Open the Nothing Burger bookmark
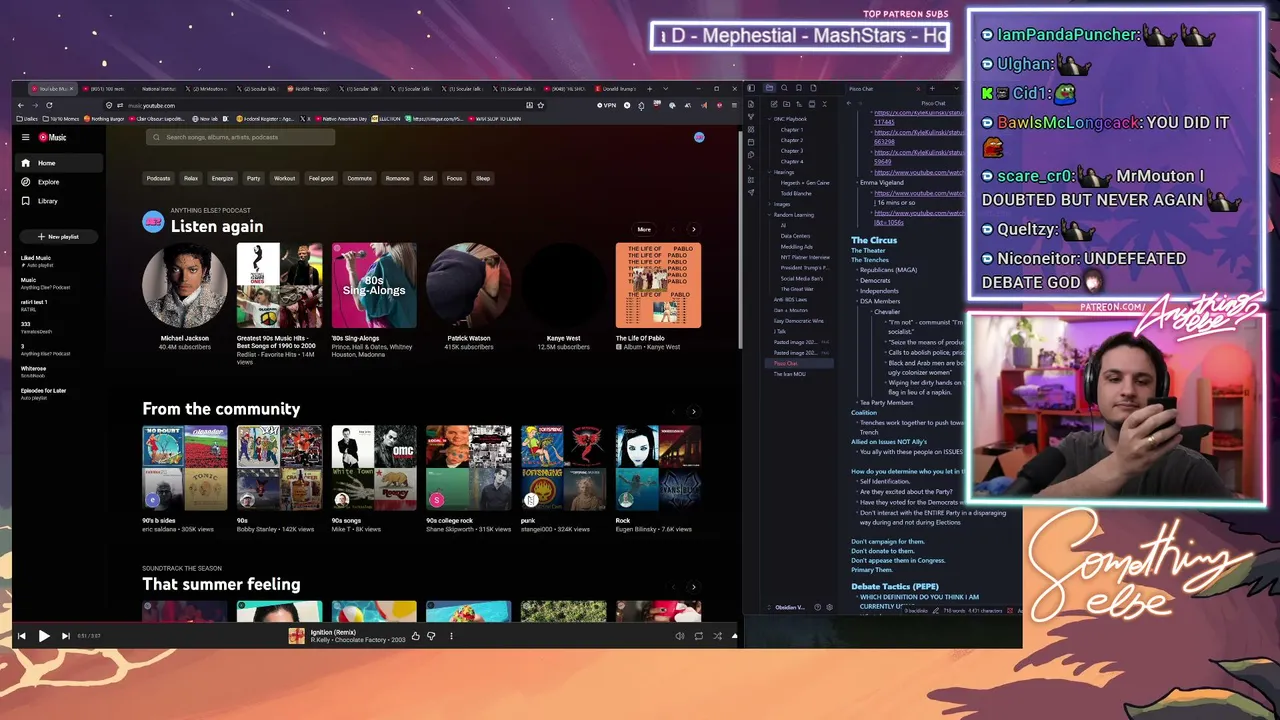The image size is (1280, 720). tap(103, 119)
